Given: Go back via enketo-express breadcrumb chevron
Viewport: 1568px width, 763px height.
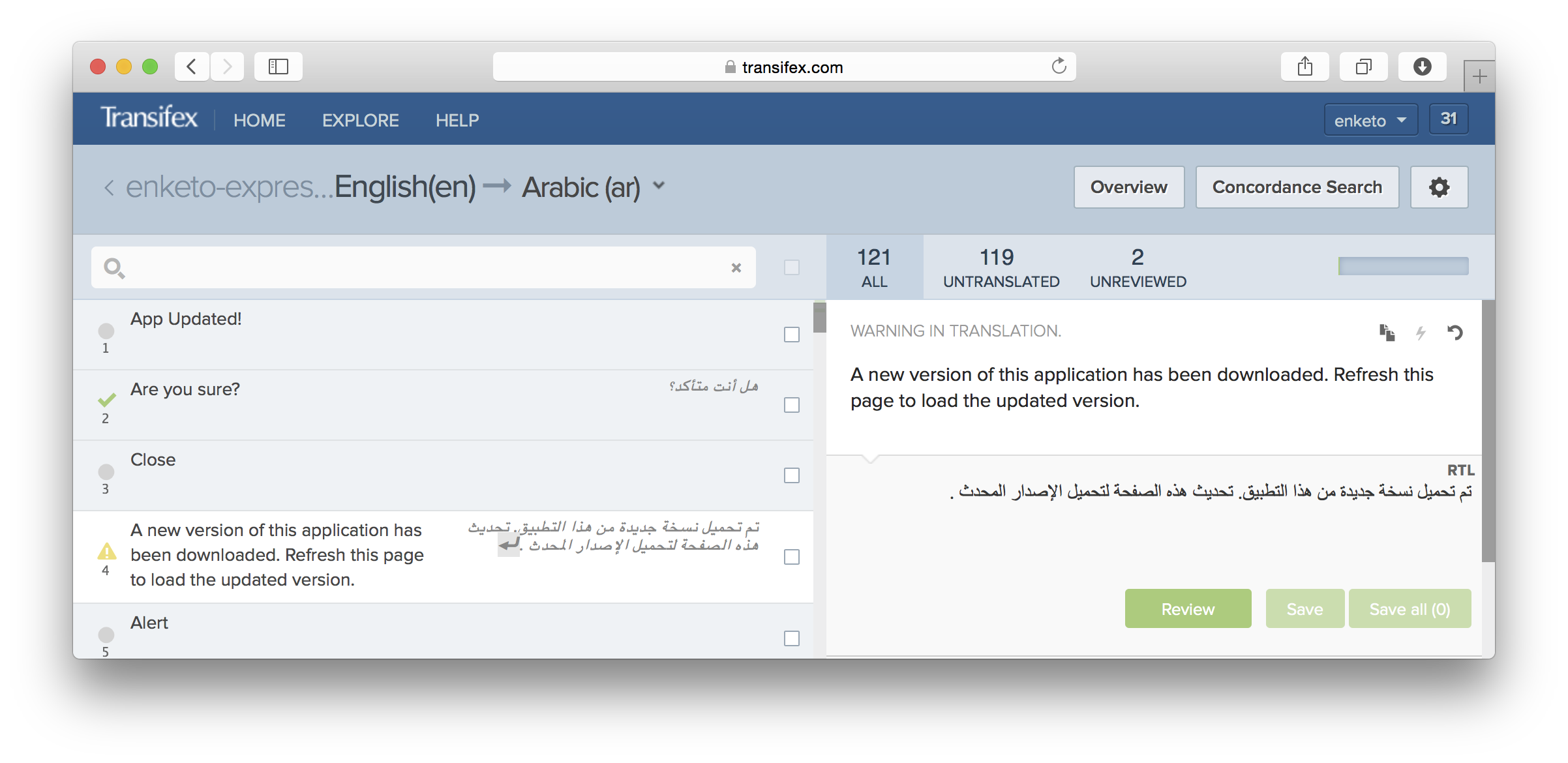Looking at the screenshot, I should pyautogui.click(x=109, y=188).
